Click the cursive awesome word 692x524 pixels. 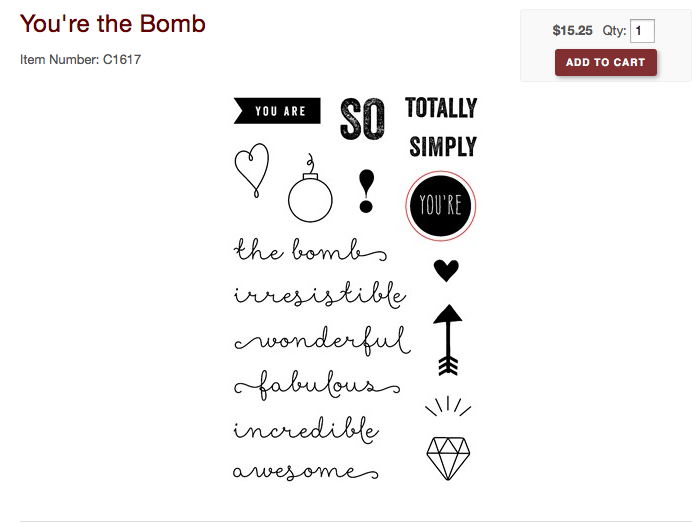click(x=305, y=471)
